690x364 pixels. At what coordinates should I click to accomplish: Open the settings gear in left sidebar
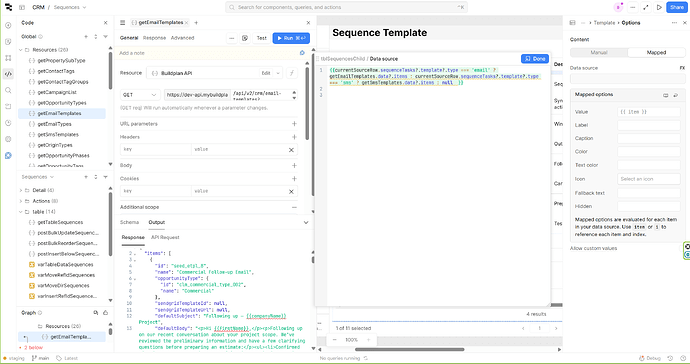[x=8, y=139]
